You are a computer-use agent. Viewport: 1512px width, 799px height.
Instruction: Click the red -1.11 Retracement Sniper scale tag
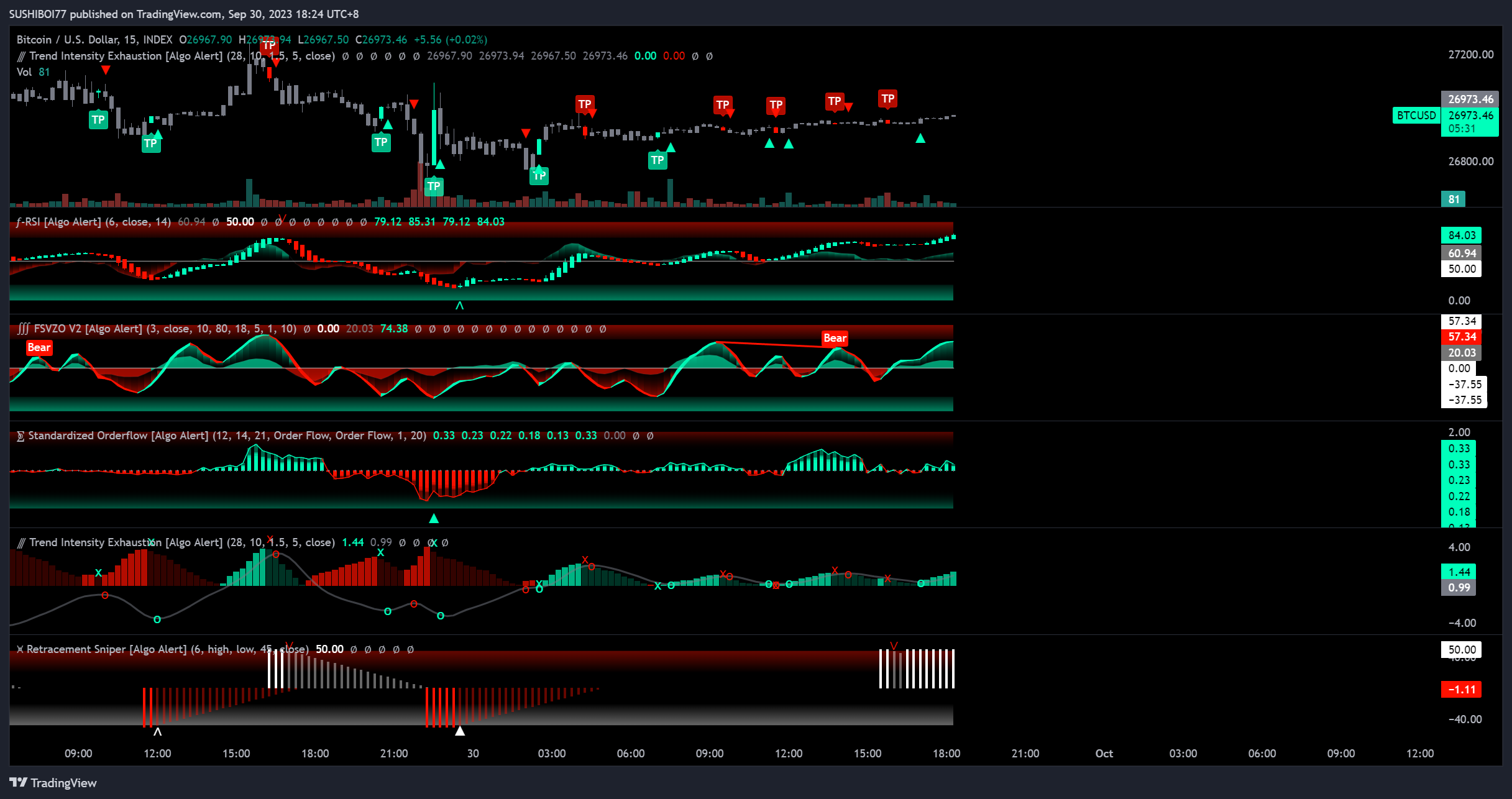tap(1461, 690)
